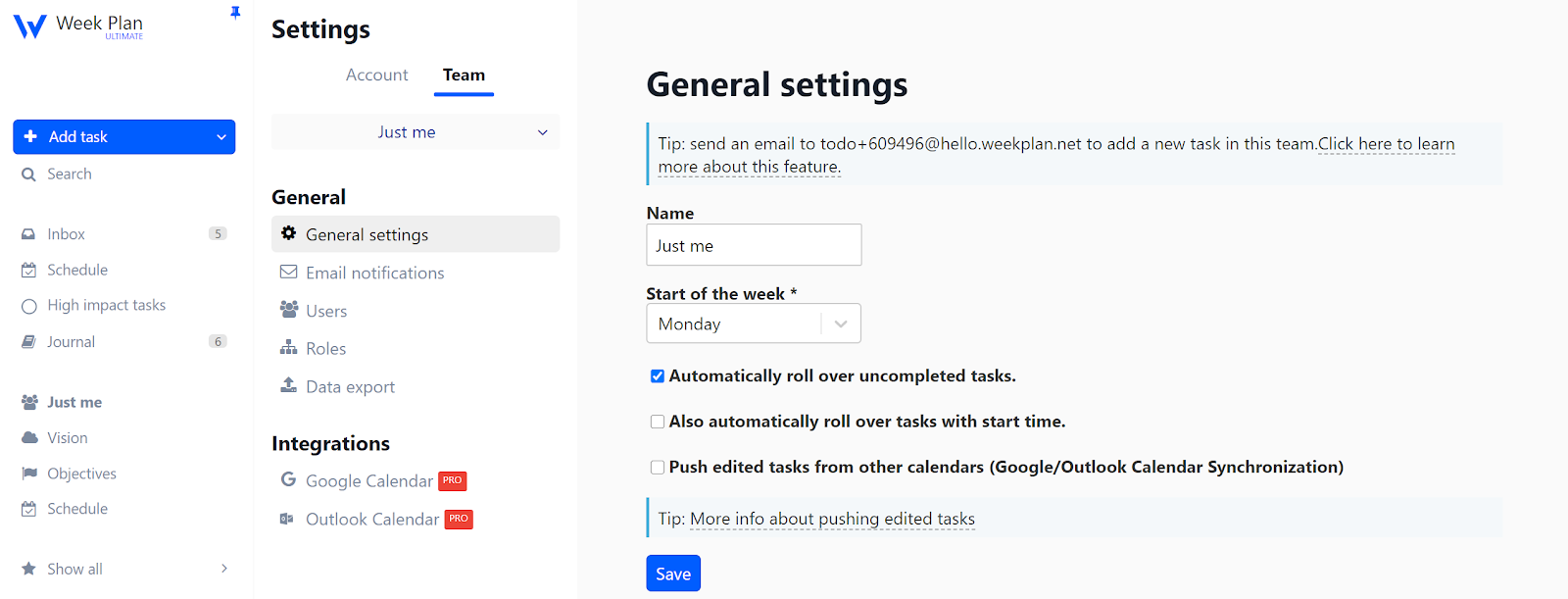Open Users settings icon
Image resolution: width=1568 pixels, height=599 pixels.
(289, 310)
